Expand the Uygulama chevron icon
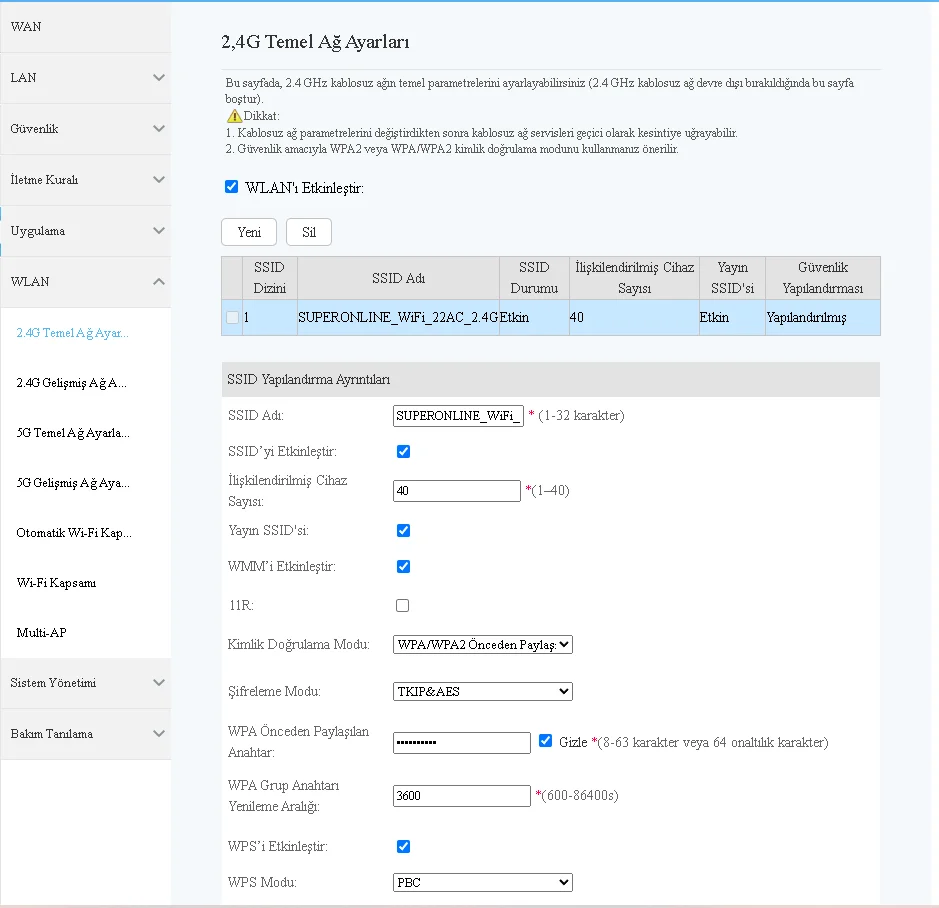Screen dimensions: 939x908 pyautogui.click(x=159, y=231)
